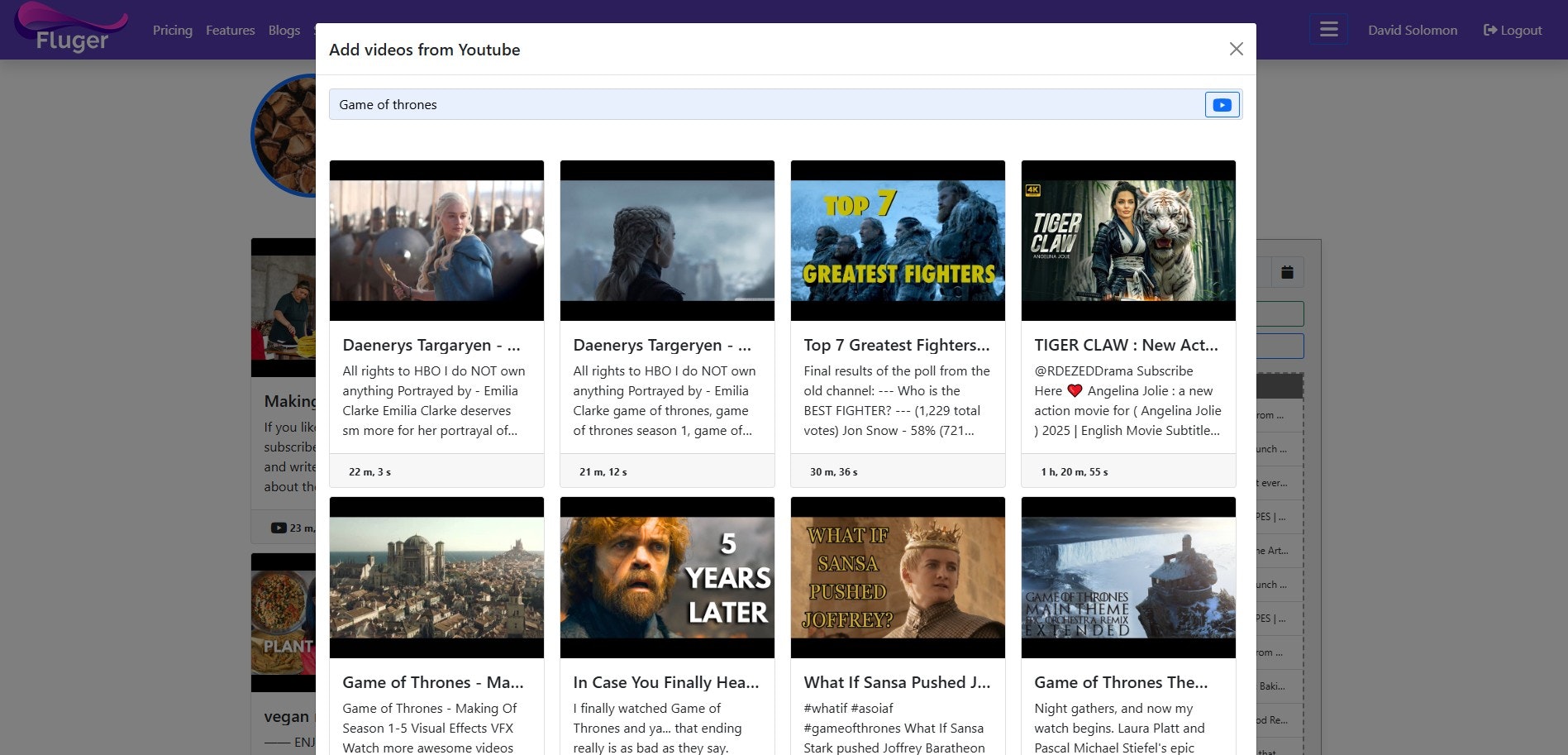
Task: Click title 'Daenerys Targaryen - ...'
Action: [x=431, y=345]
